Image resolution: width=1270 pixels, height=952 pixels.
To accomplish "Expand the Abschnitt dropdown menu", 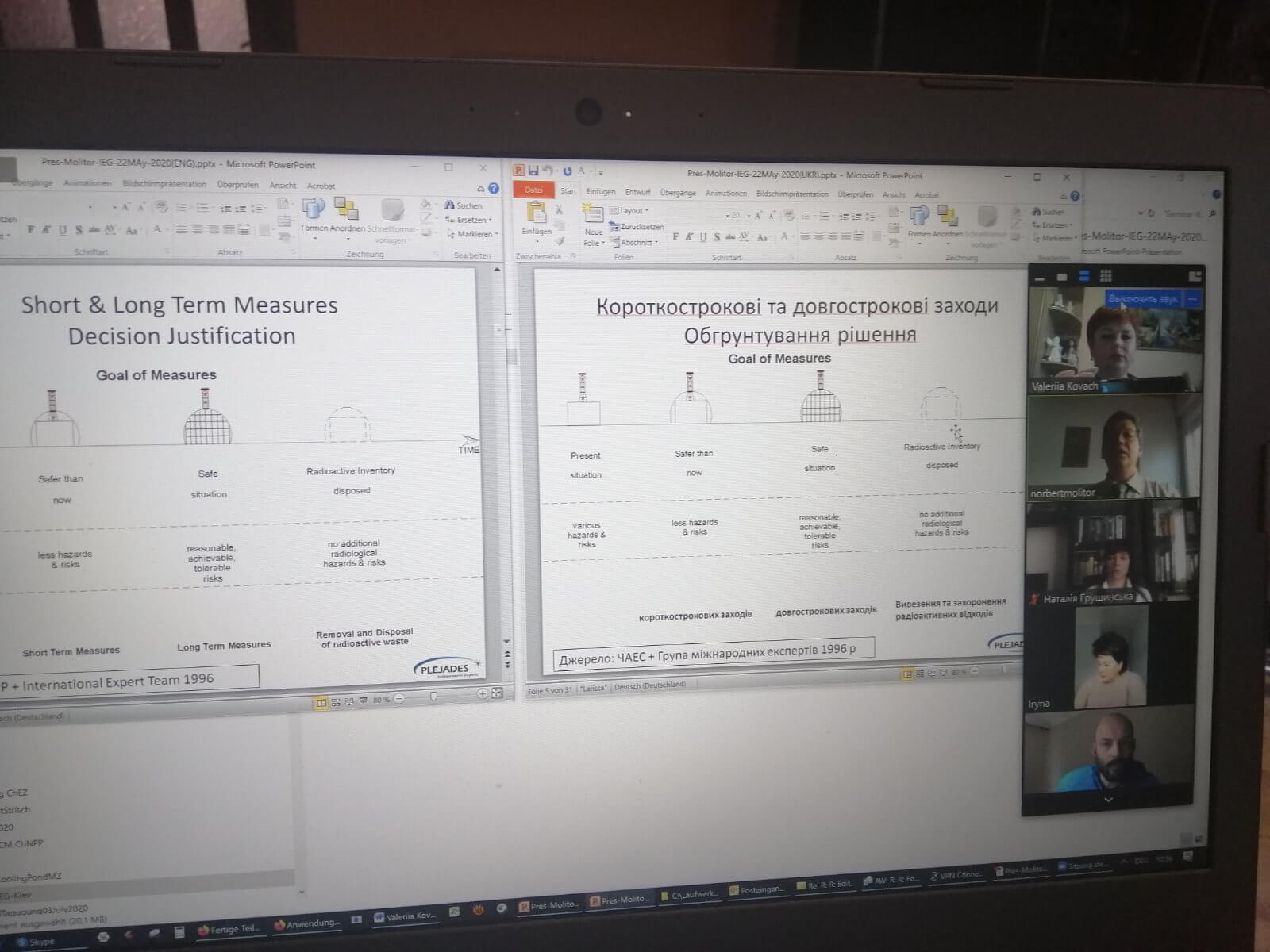I will 636,243.
